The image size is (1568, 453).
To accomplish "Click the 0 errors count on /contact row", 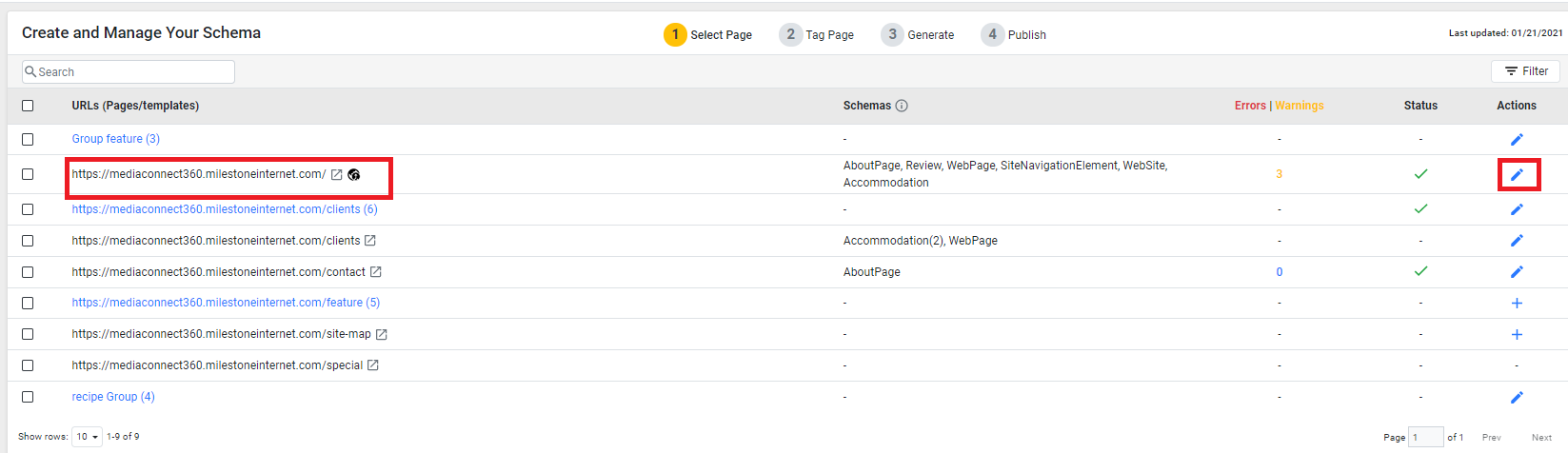I will 1279,272.
